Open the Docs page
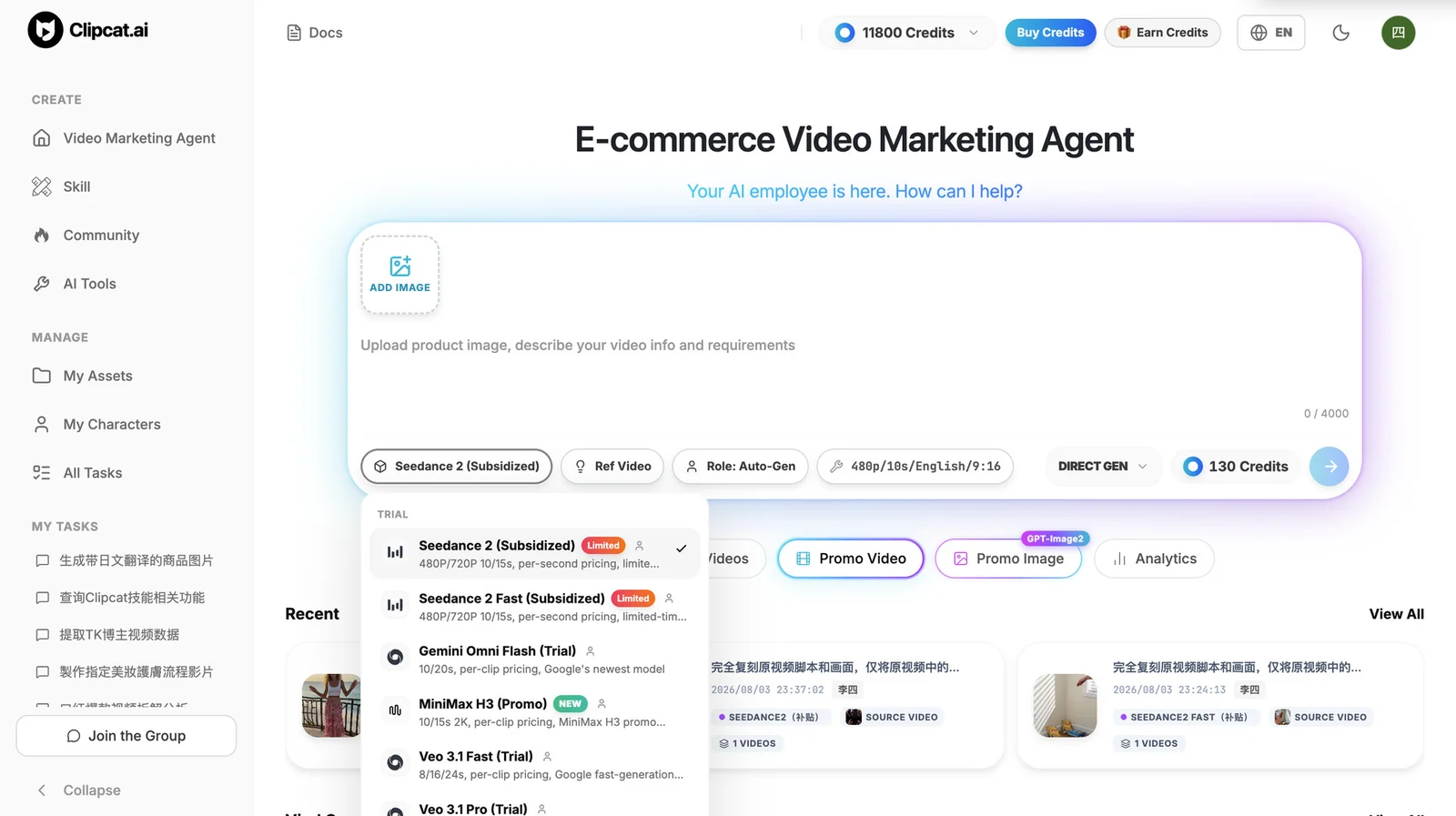This screenshot has width=1456, height=816. [x=315, y=33]
